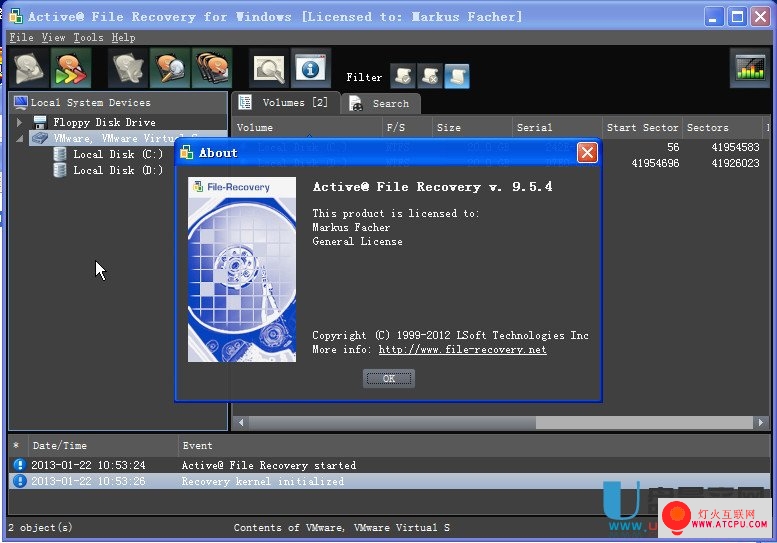The width and height of the screenshot is (777, 543).
Task: Sort by the Volume column header
Action: tap(307, 127)
